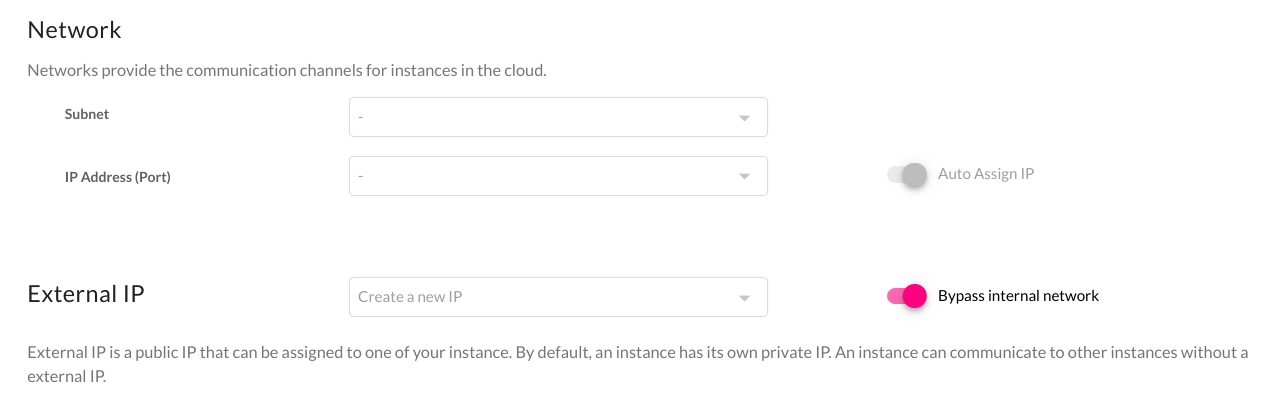Open the External IP dropdown
Image resolution: width=1277 pixels, height=417 pixels.
(558, 297)
